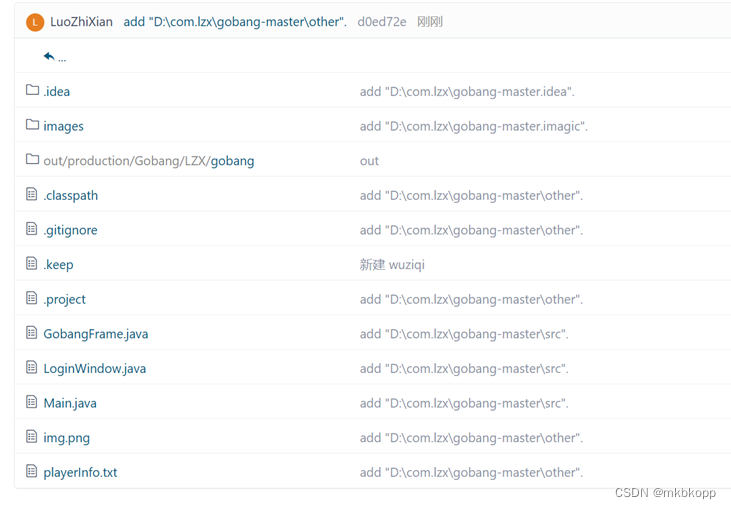Open the images folder
731x509 pixels.
click(63, 126)
